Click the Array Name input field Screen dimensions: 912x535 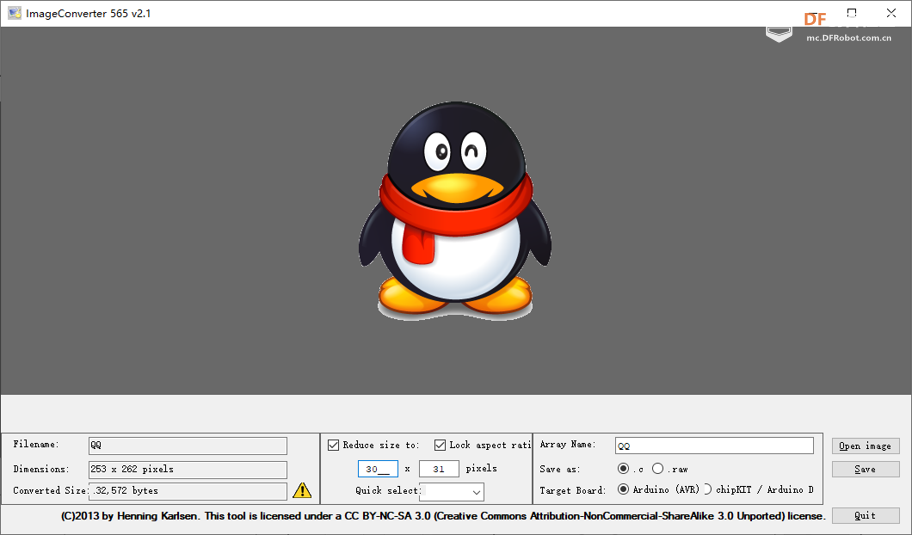point(714,446)
